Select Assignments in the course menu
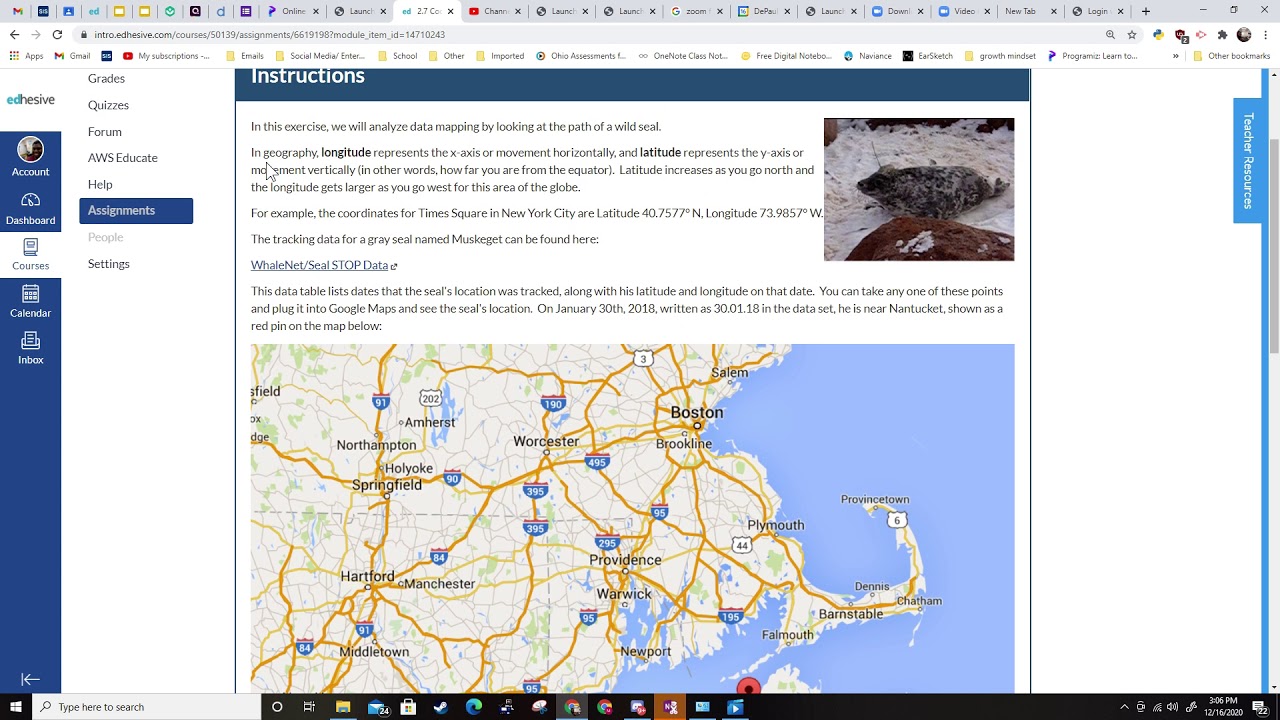 pyautogui.click(x=136, y=210)
